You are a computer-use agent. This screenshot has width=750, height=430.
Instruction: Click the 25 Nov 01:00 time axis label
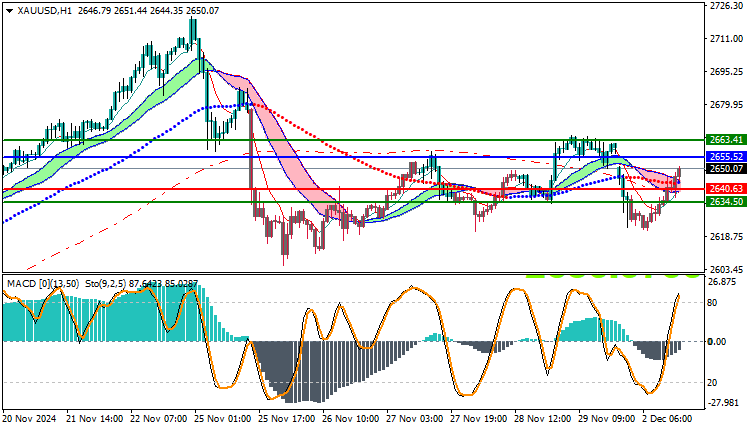pos(222,419)
